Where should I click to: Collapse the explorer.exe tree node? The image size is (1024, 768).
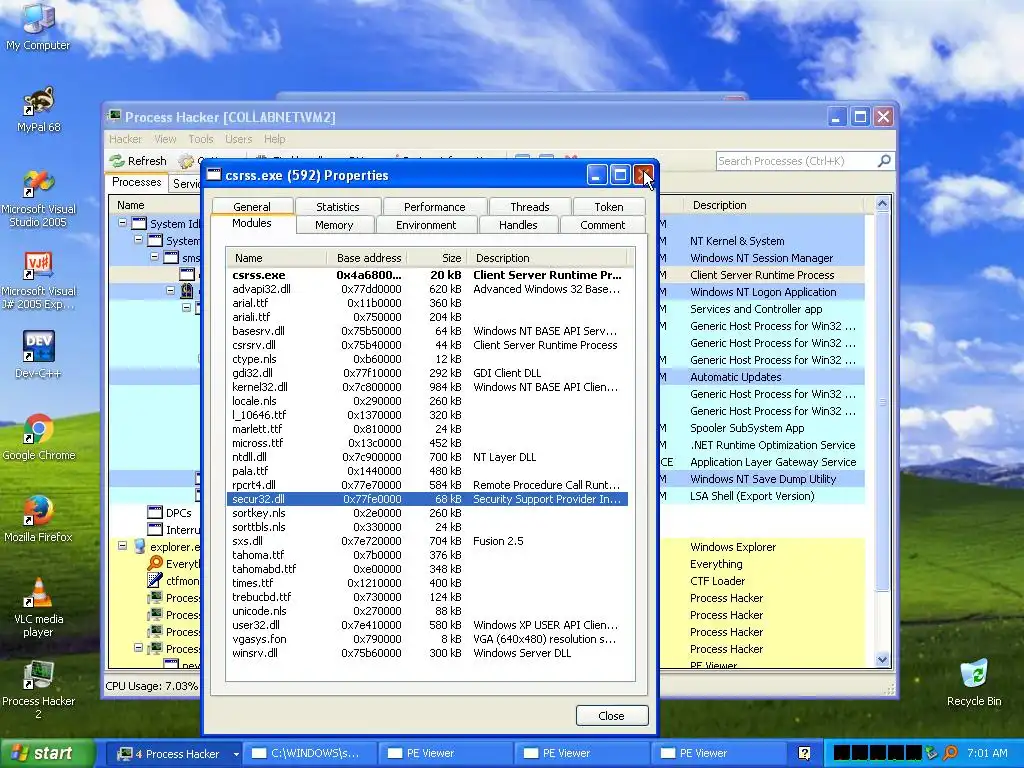pos(122,545)
